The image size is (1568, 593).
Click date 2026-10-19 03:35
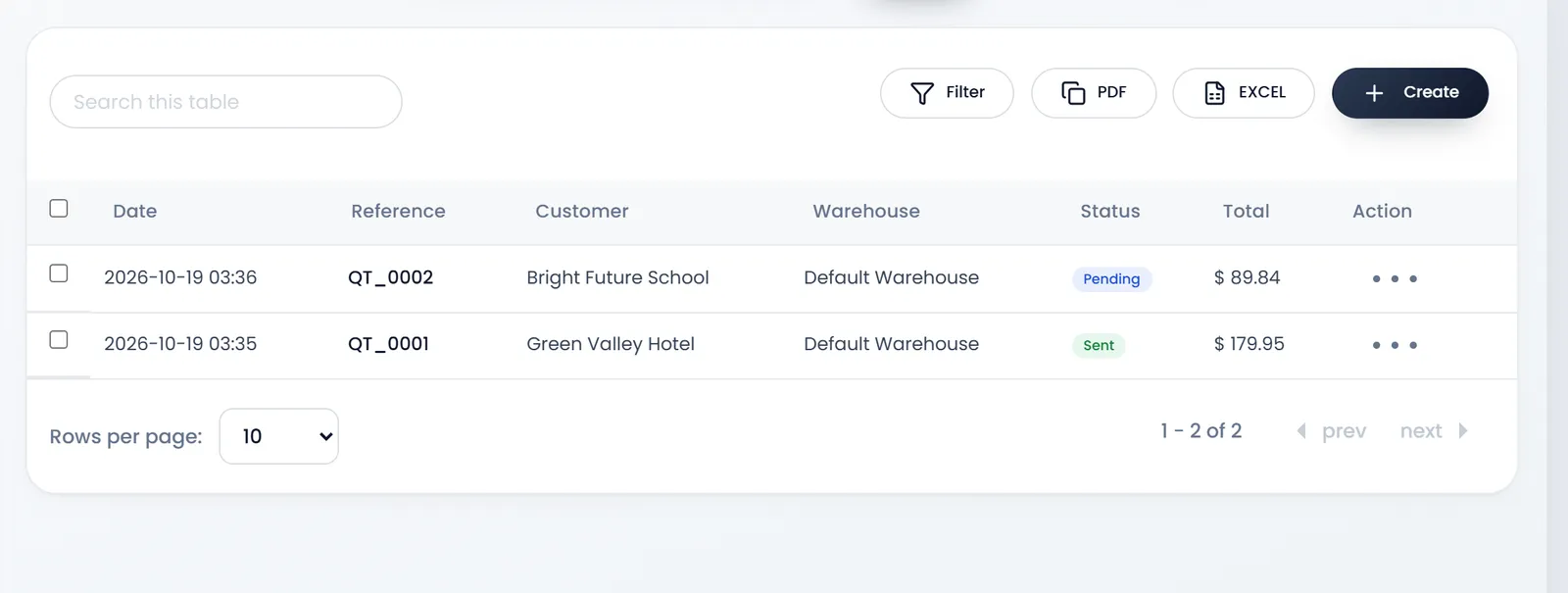[180, 344]
